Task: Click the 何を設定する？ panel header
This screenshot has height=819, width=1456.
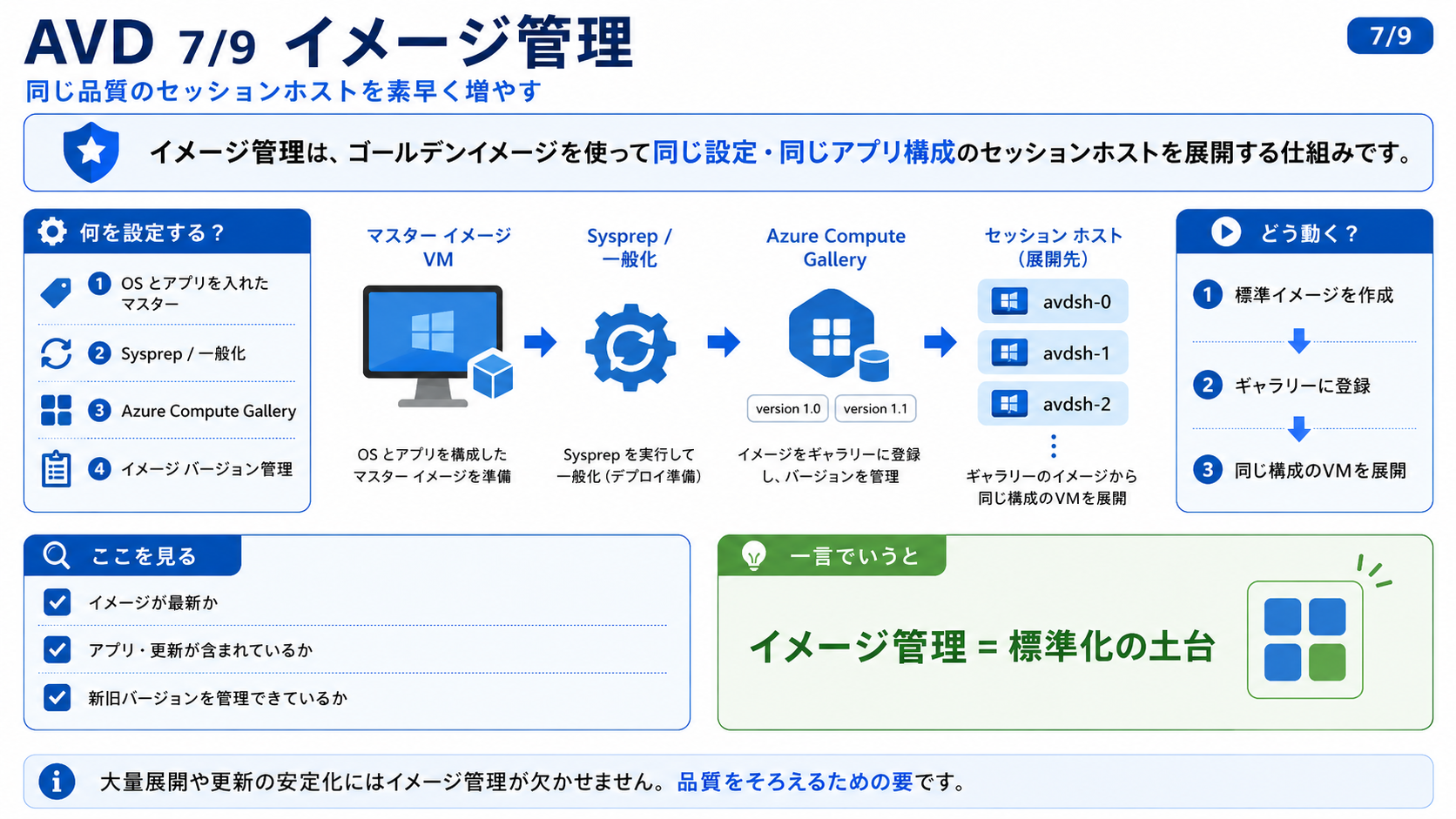Action: [x=167, y=232]
